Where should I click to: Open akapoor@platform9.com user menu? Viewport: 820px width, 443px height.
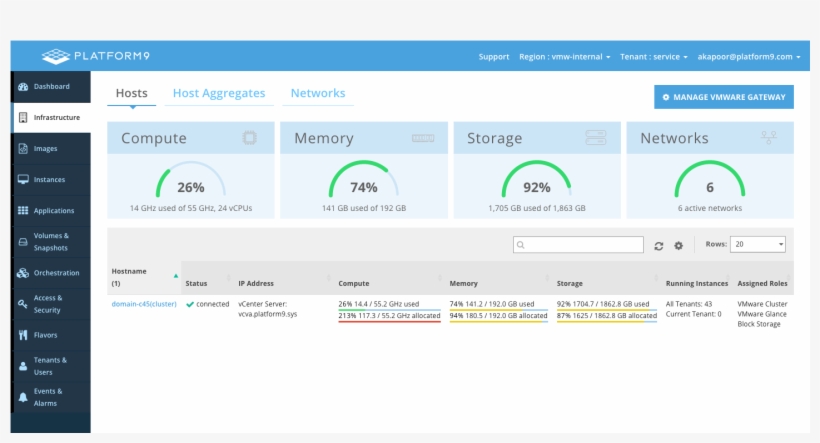click(749, 57)
